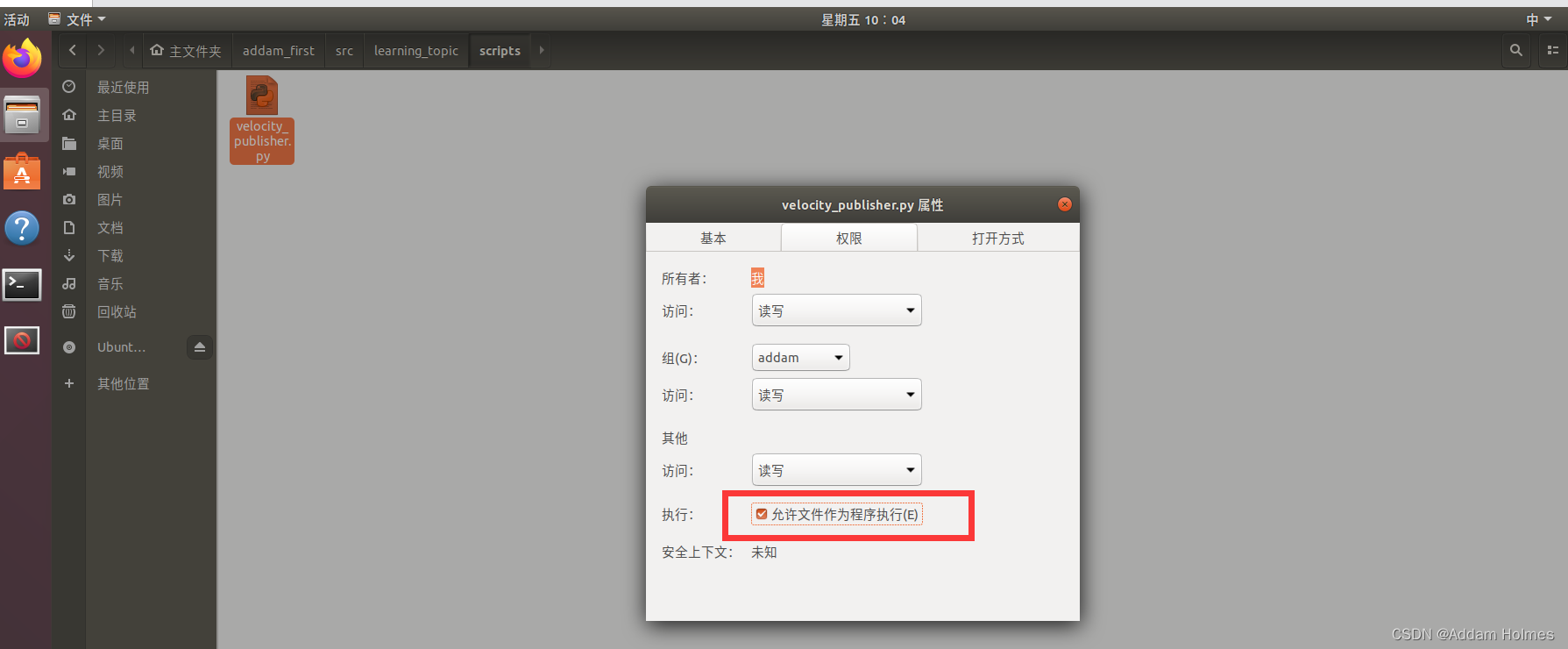Image resolution: width=1568 pixels, height=649 pixels.
Task: Go back with the left arrow button
Action: (x=73, y=51)
